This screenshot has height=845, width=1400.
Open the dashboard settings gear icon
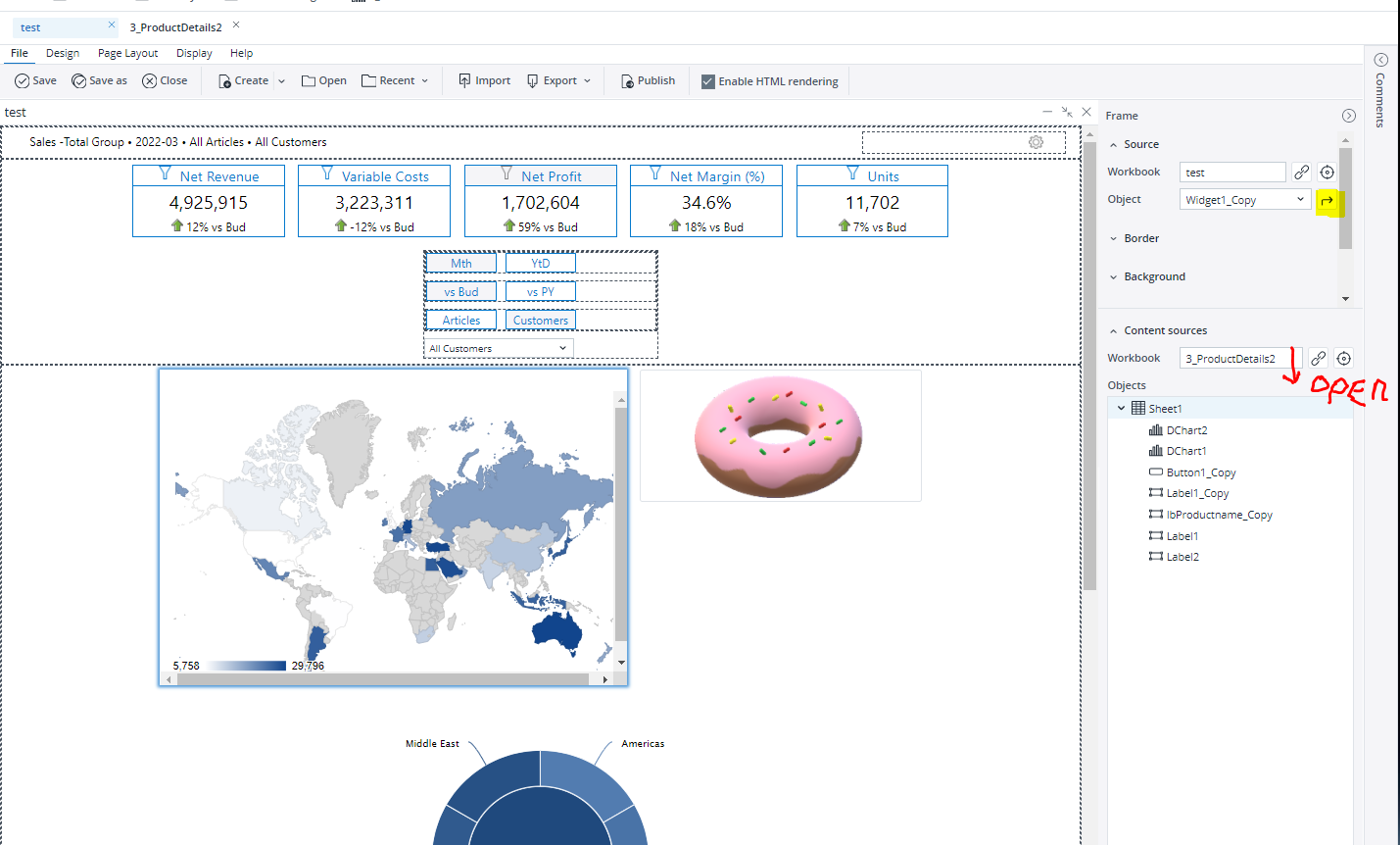(1036, 142)
